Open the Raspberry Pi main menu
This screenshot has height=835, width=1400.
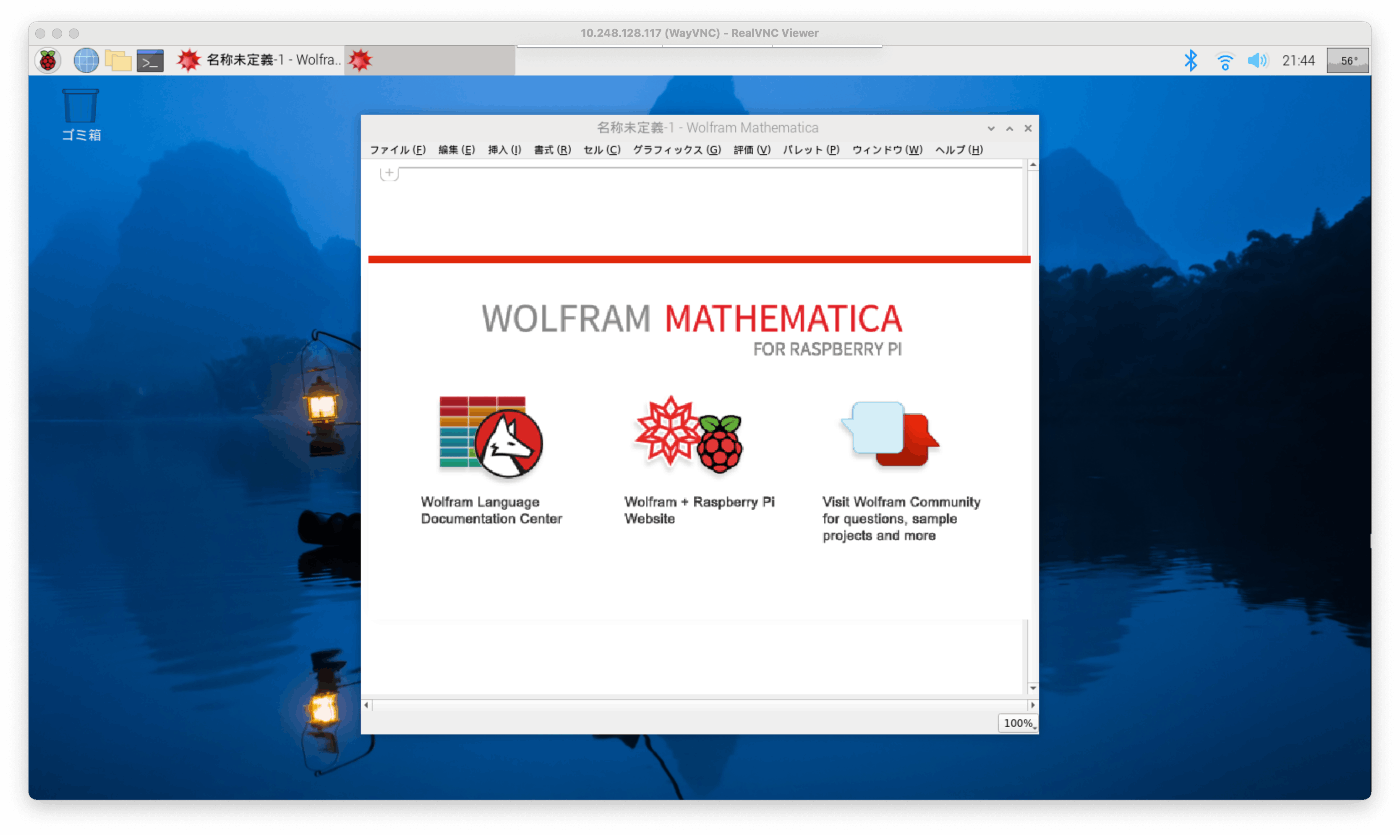(x=48, y=61)
